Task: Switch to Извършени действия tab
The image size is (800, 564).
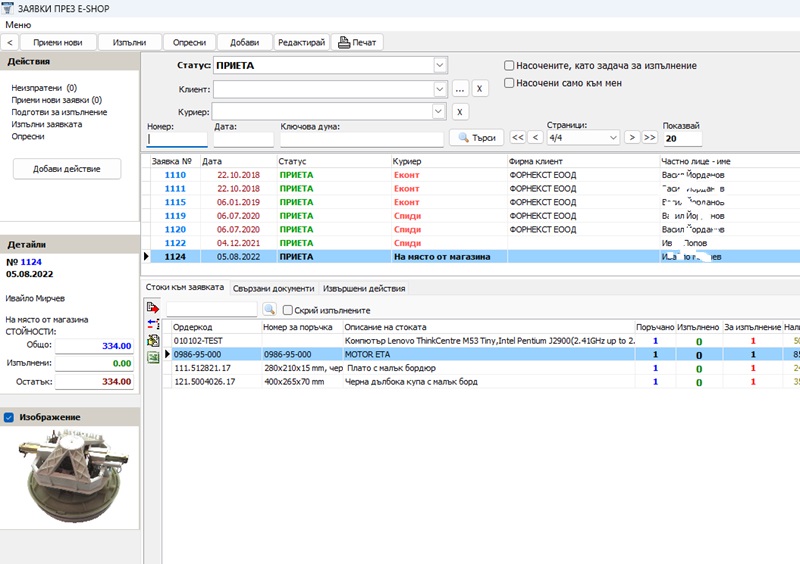Action: coord(364,288)
